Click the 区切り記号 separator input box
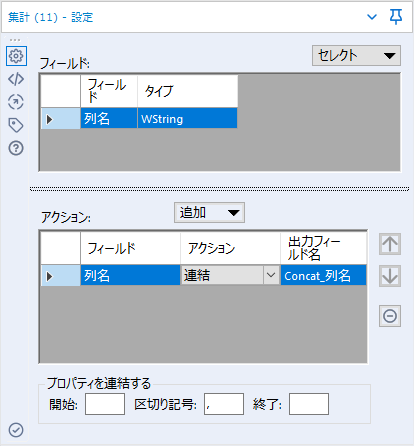The height and width of the screenshot is (446, 414). pos(224,404)
